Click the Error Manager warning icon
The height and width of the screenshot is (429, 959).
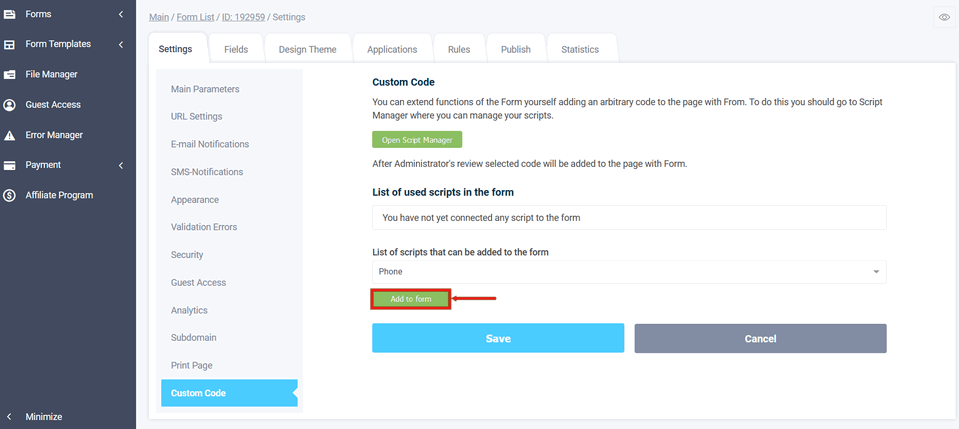coord(9,135)
